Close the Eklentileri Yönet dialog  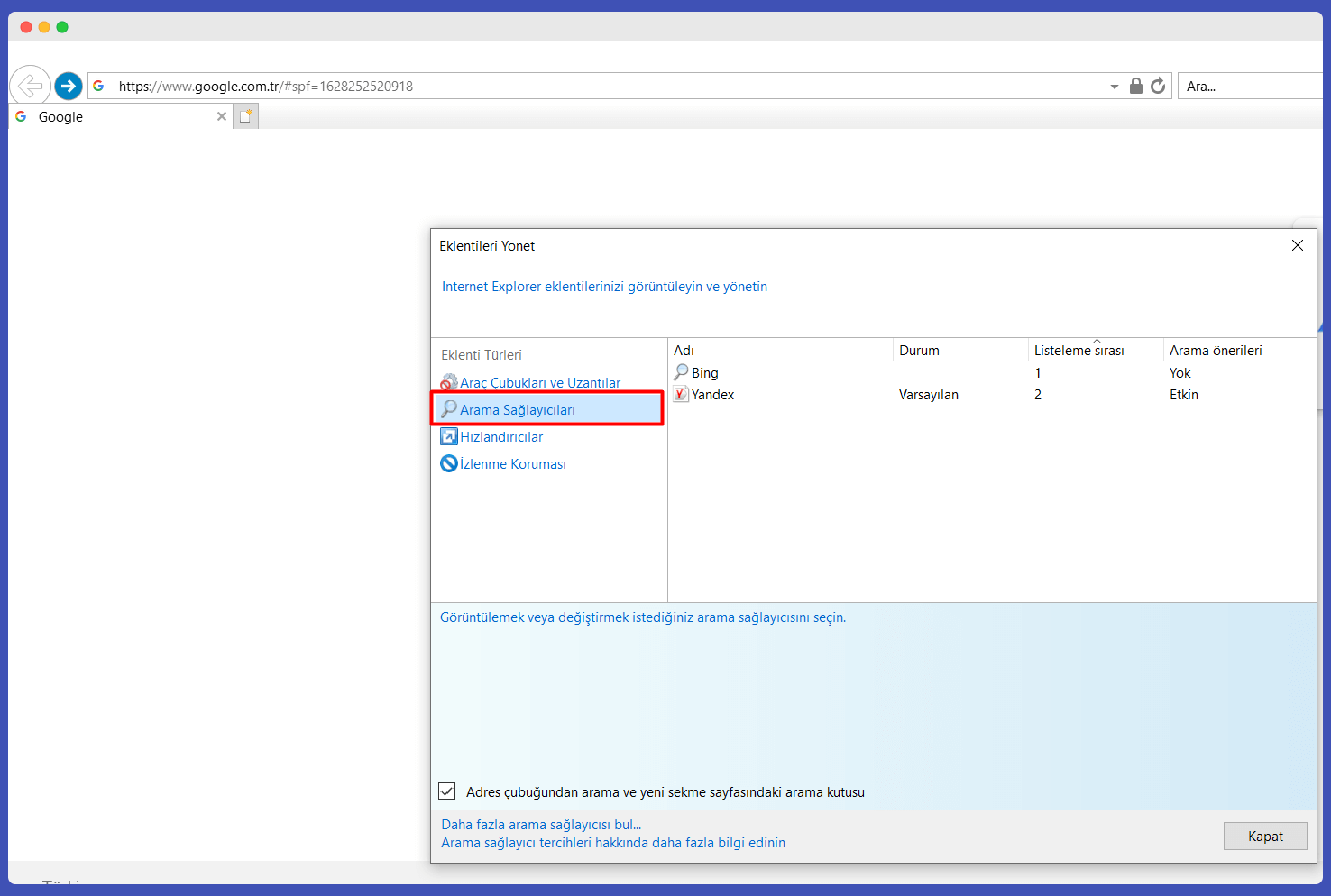point(1298,245)
